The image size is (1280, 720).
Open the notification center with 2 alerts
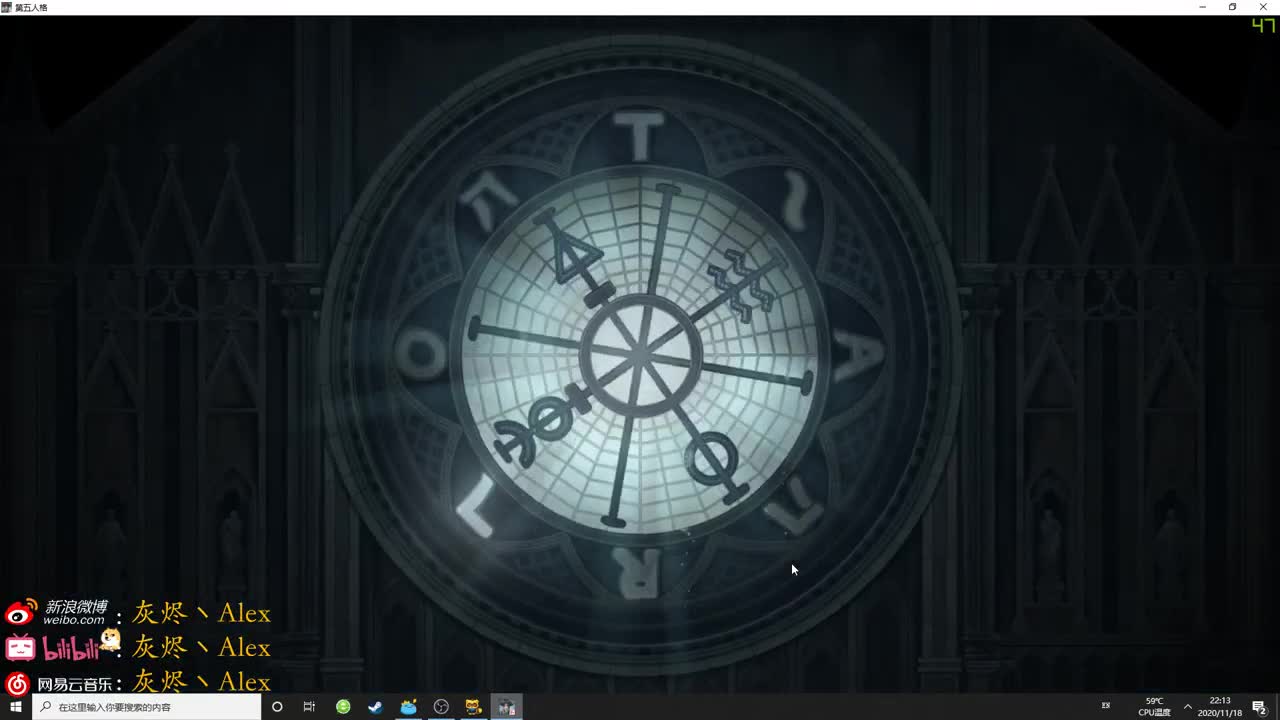[x=1260, y=707]
